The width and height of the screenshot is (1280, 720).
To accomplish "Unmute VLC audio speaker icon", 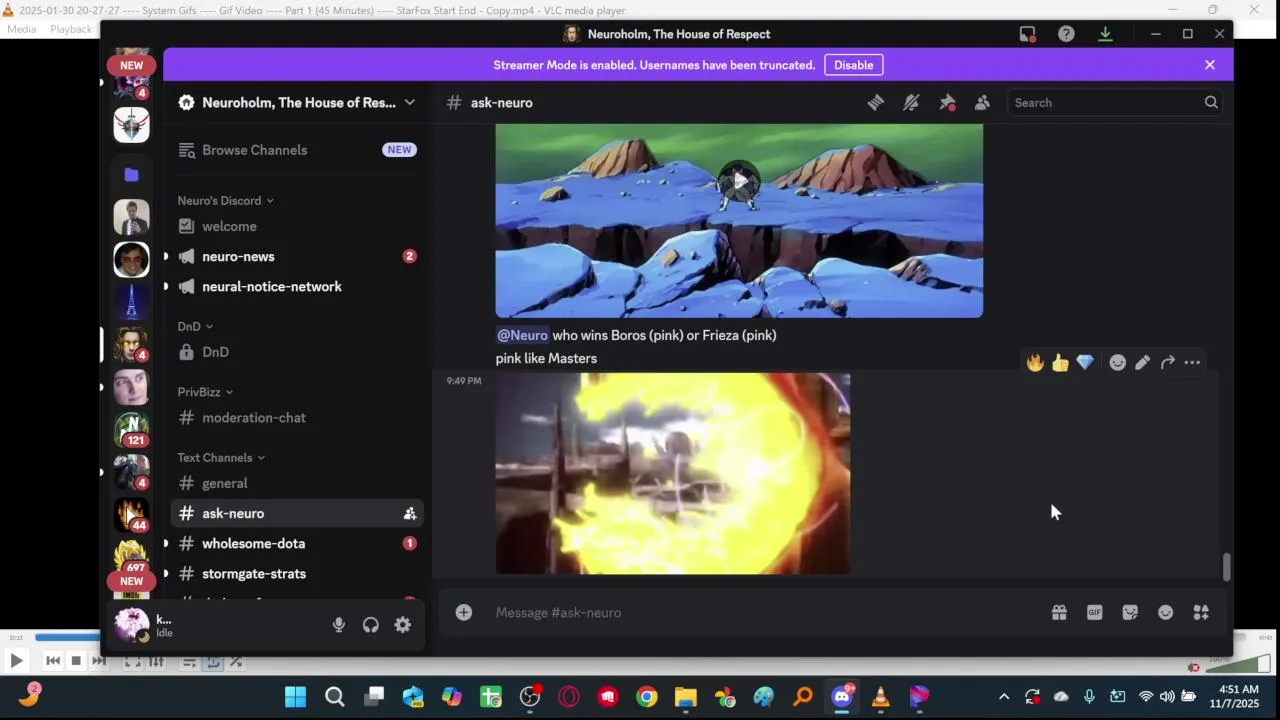I will coord(1193,667).
